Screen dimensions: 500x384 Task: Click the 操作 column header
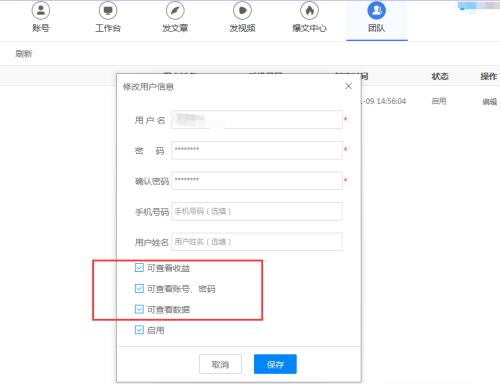(489, 76)
